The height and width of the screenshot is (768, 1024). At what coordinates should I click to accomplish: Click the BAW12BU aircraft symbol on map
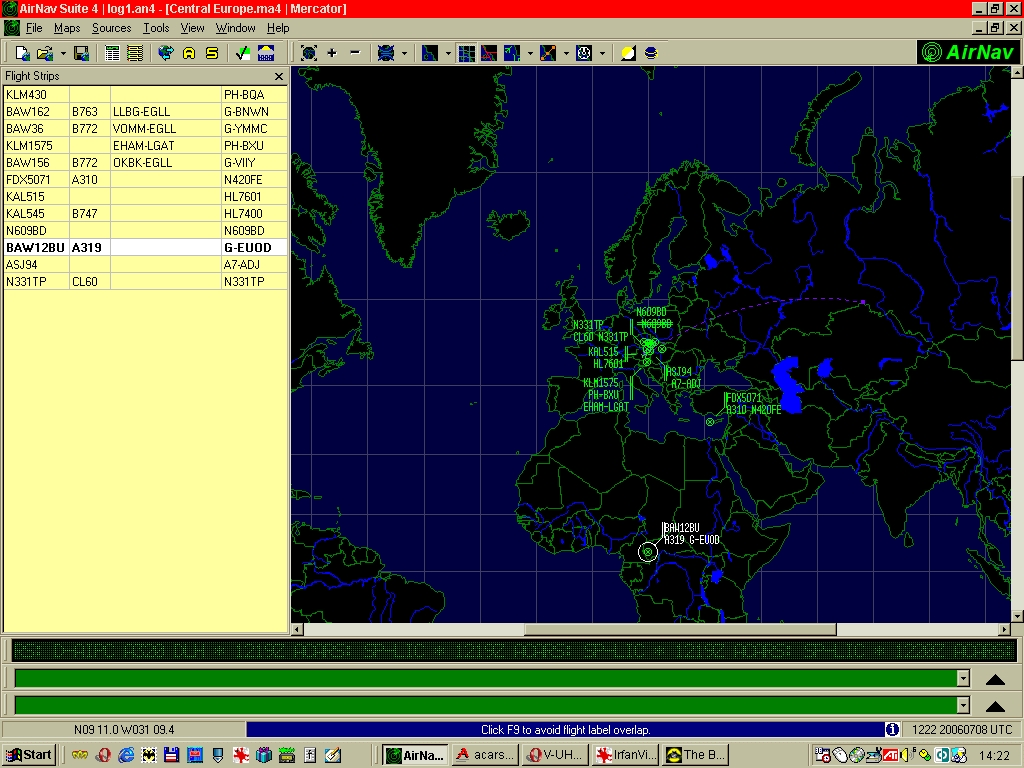click(648, 552)
